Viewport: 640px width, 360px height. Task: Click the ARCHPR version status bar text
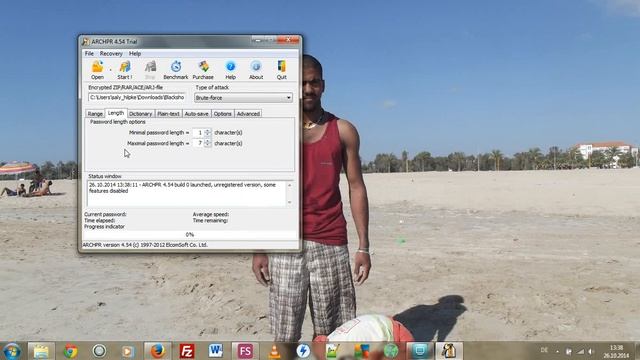click(145, 245)
